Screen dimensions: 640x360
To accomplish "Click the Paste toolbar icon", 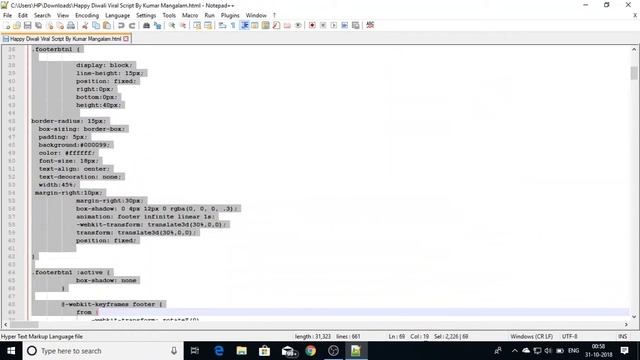I will [107, 25].
